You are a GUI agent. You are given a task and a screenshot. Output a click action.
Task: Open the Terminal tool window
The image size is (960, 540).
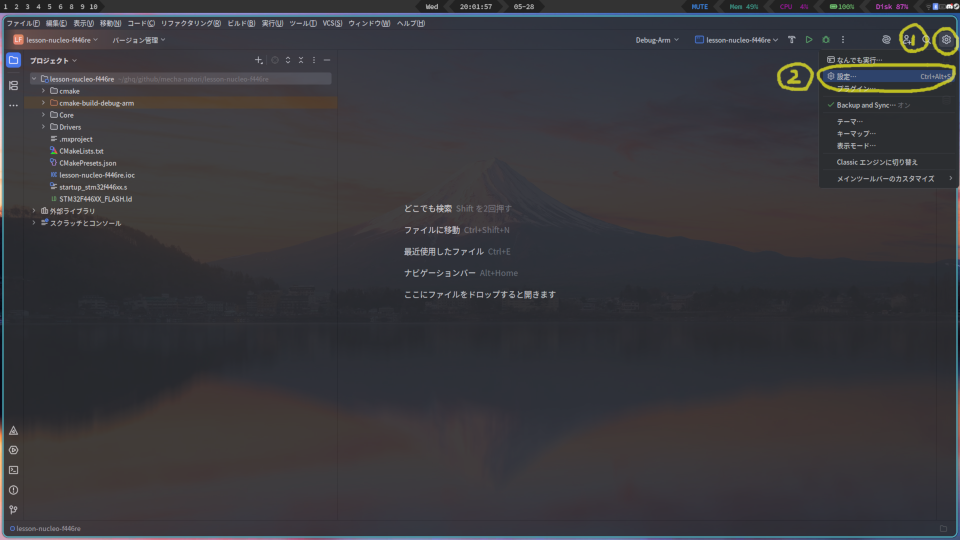coord(13,470)
